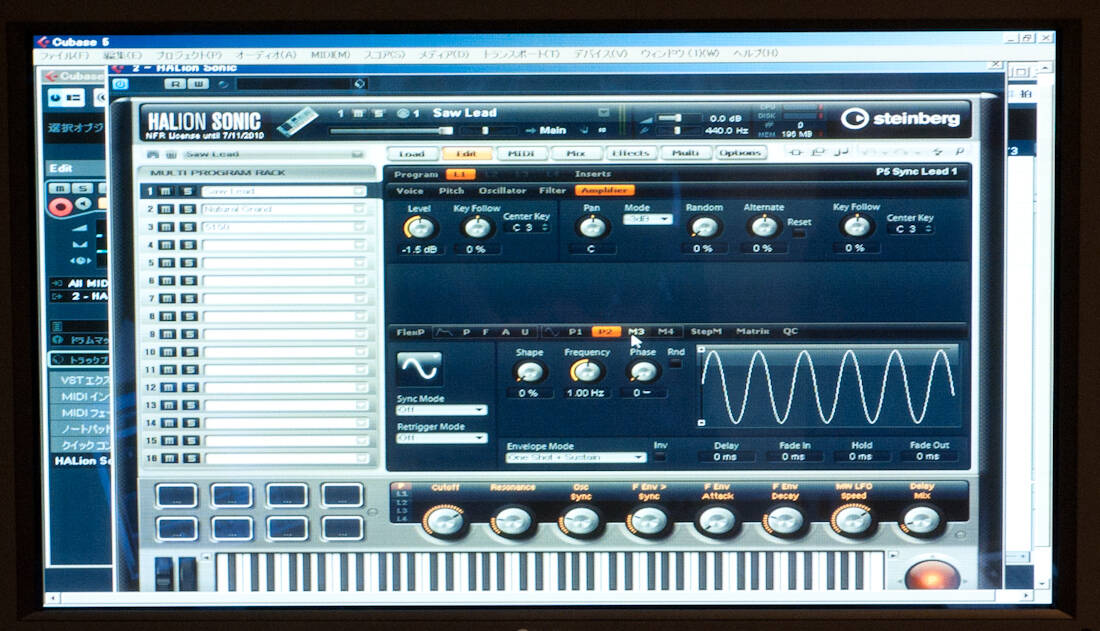Viewport: 1100px width, 631px height.
Task: Click the Inserts button
Action: (593, 174)
